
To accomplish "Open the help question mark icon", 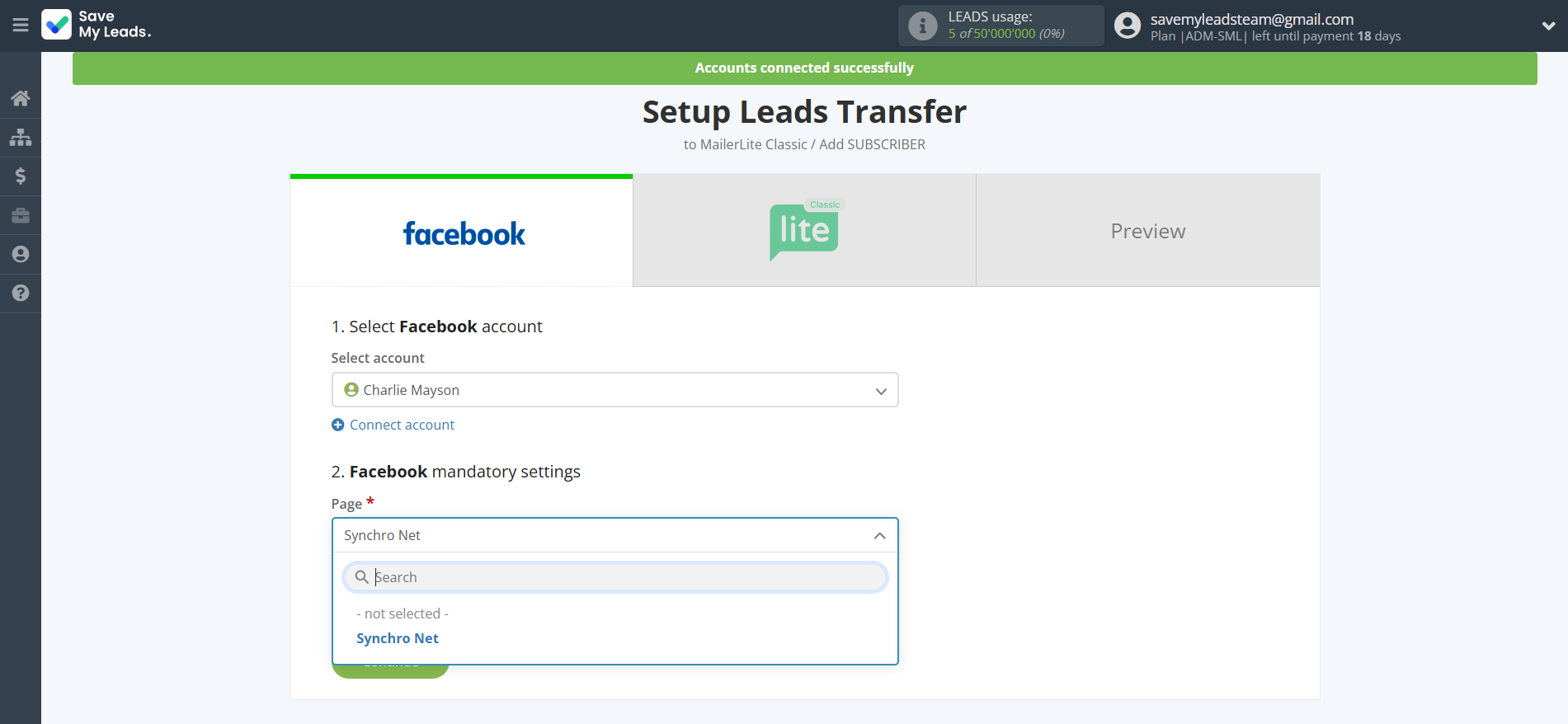I will tap(21, 293).
